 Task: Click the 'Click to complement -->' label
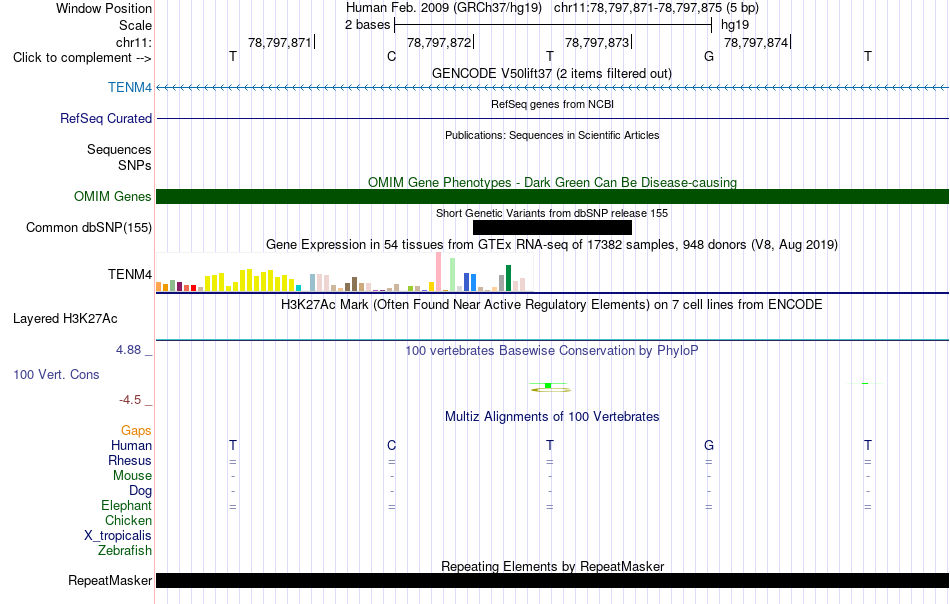[82, 58]
